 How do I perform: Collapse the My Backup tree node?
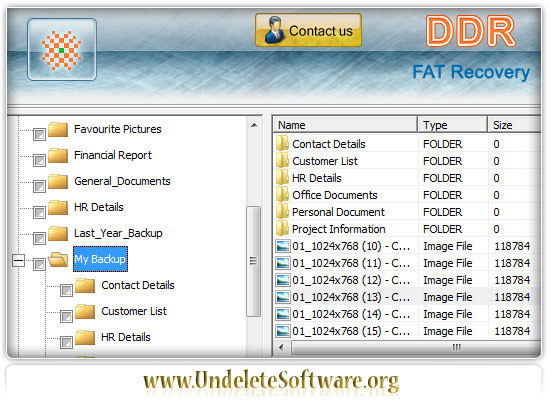pos(19,260)
